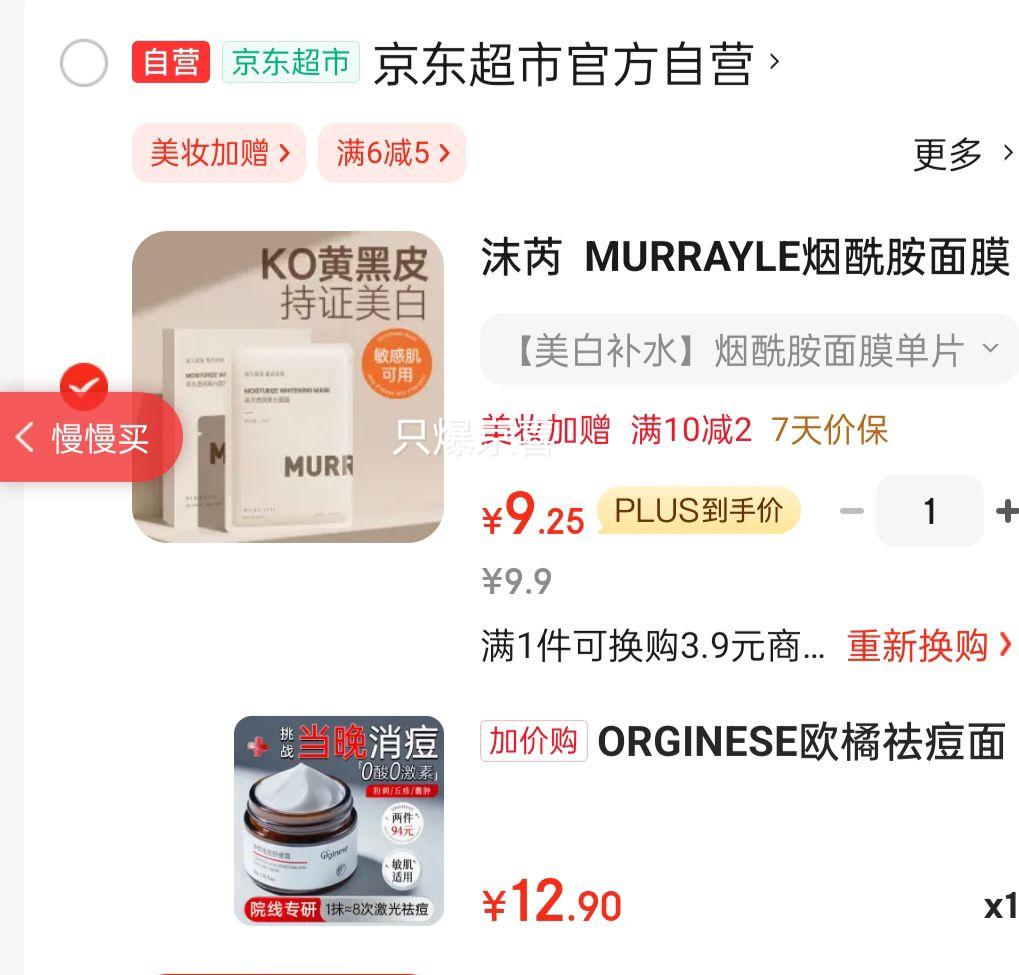1019x975 pixels.
Task: Click the variant selector down chevron
Action: [990, 348]
